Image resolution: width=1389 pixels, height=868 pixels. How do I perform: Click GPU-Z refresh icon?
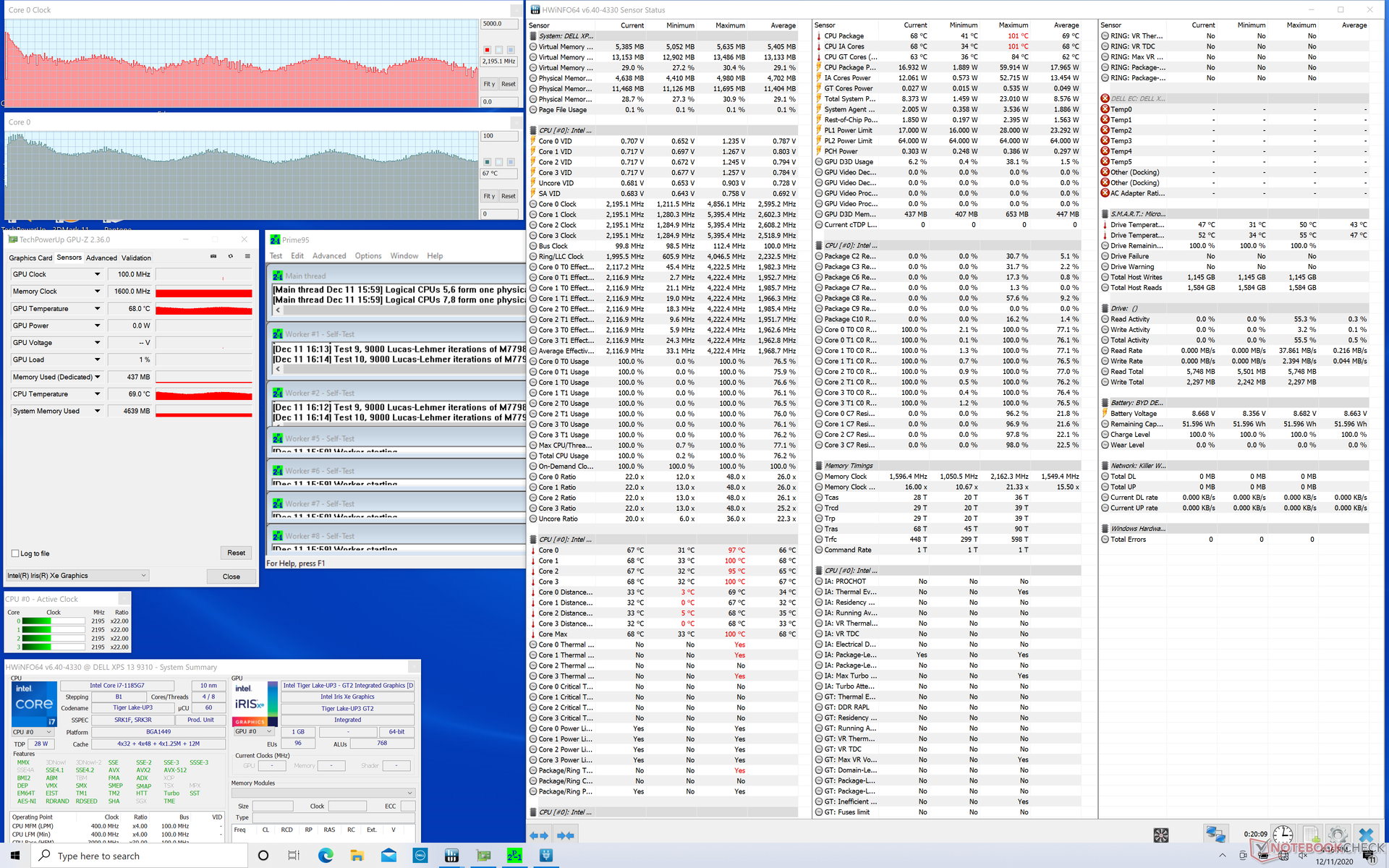click(x=231, y=256)
